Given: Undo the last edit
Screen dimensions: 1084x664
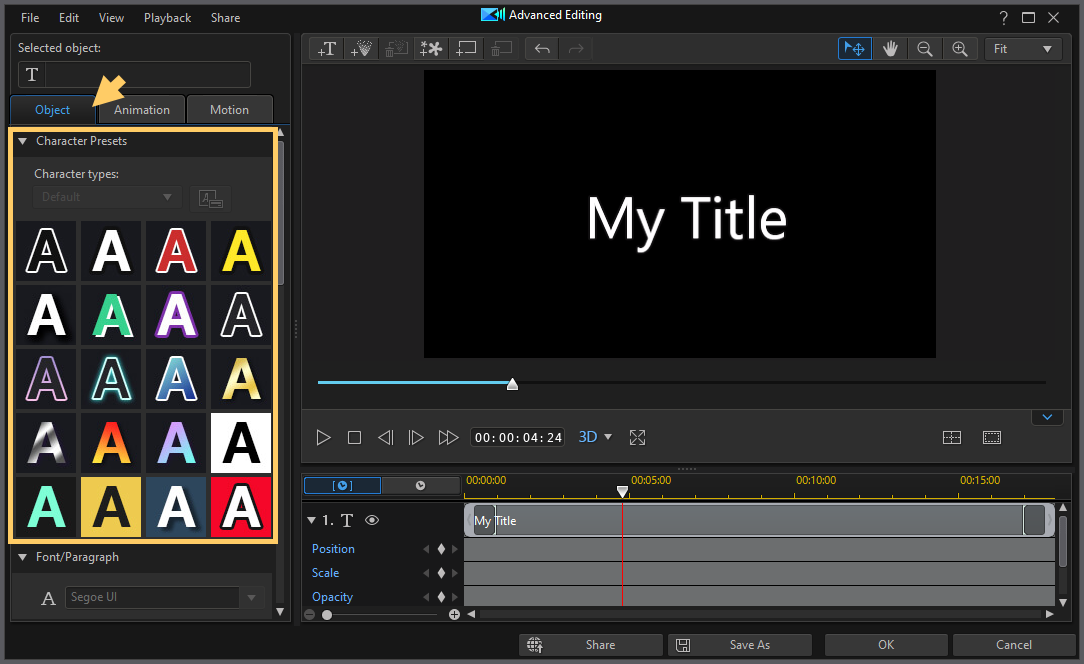Looking at the screenshot, I should pos(541,48).
